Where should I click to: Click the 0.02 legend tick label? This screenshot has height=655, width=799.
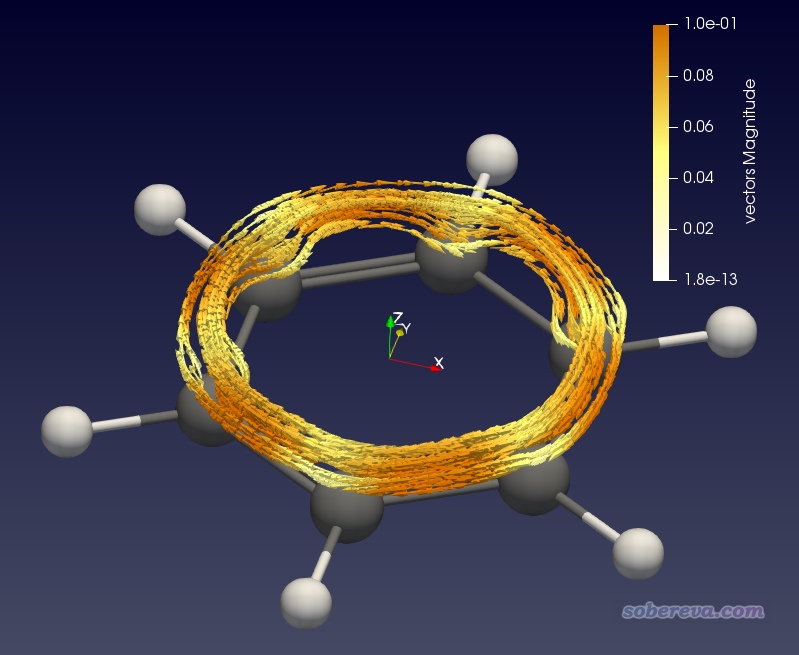[698, 228]
